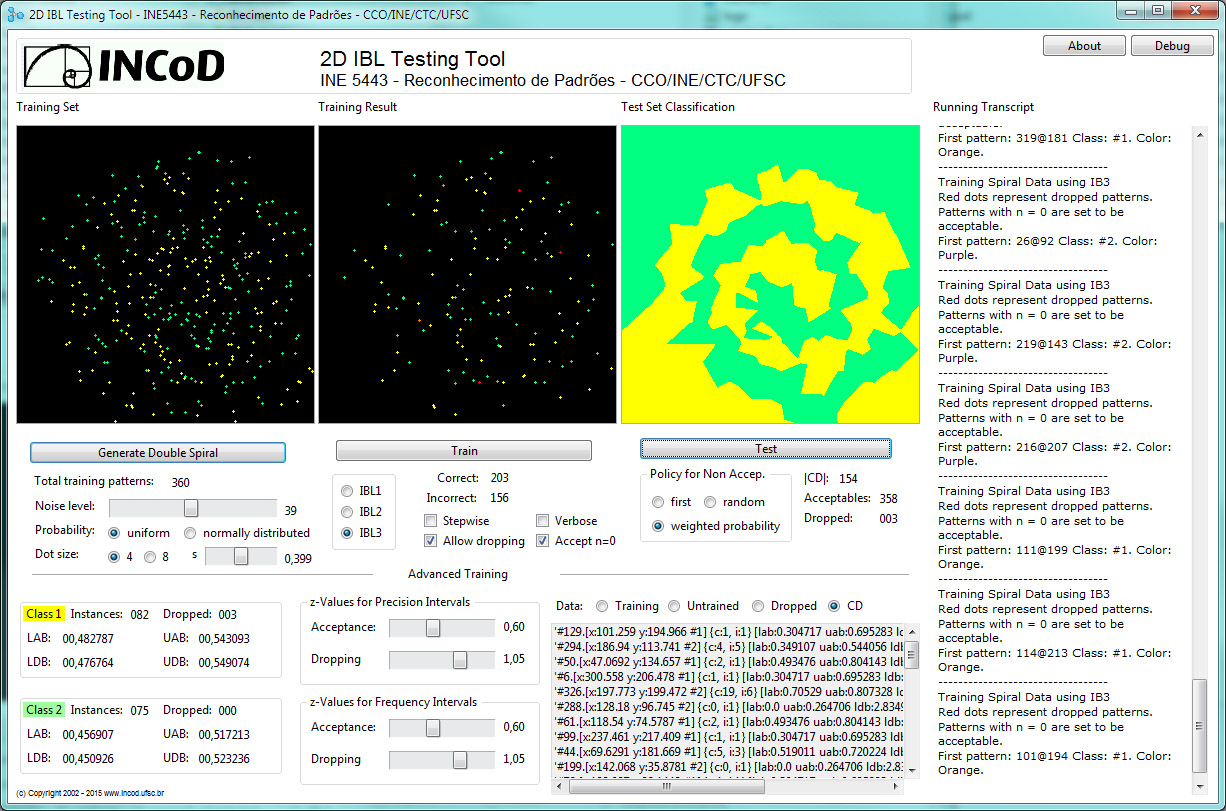Set dot size to 8

click(x=150, y=557)
